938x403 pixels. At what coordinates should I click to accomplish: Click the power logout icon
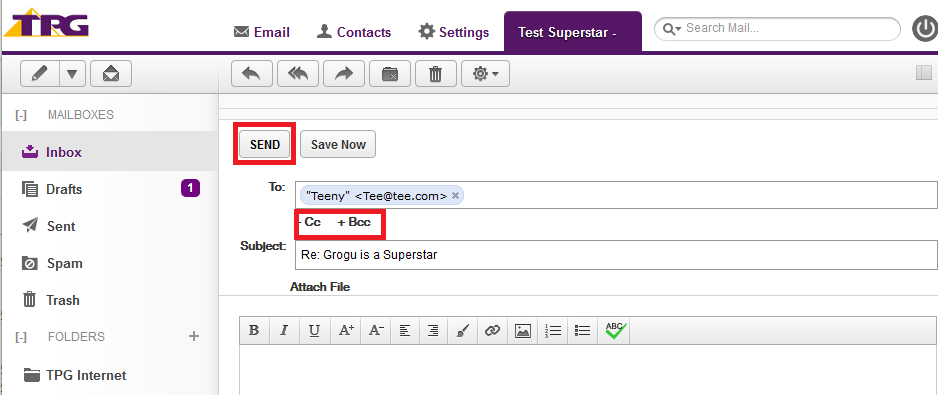coord(925,29)
